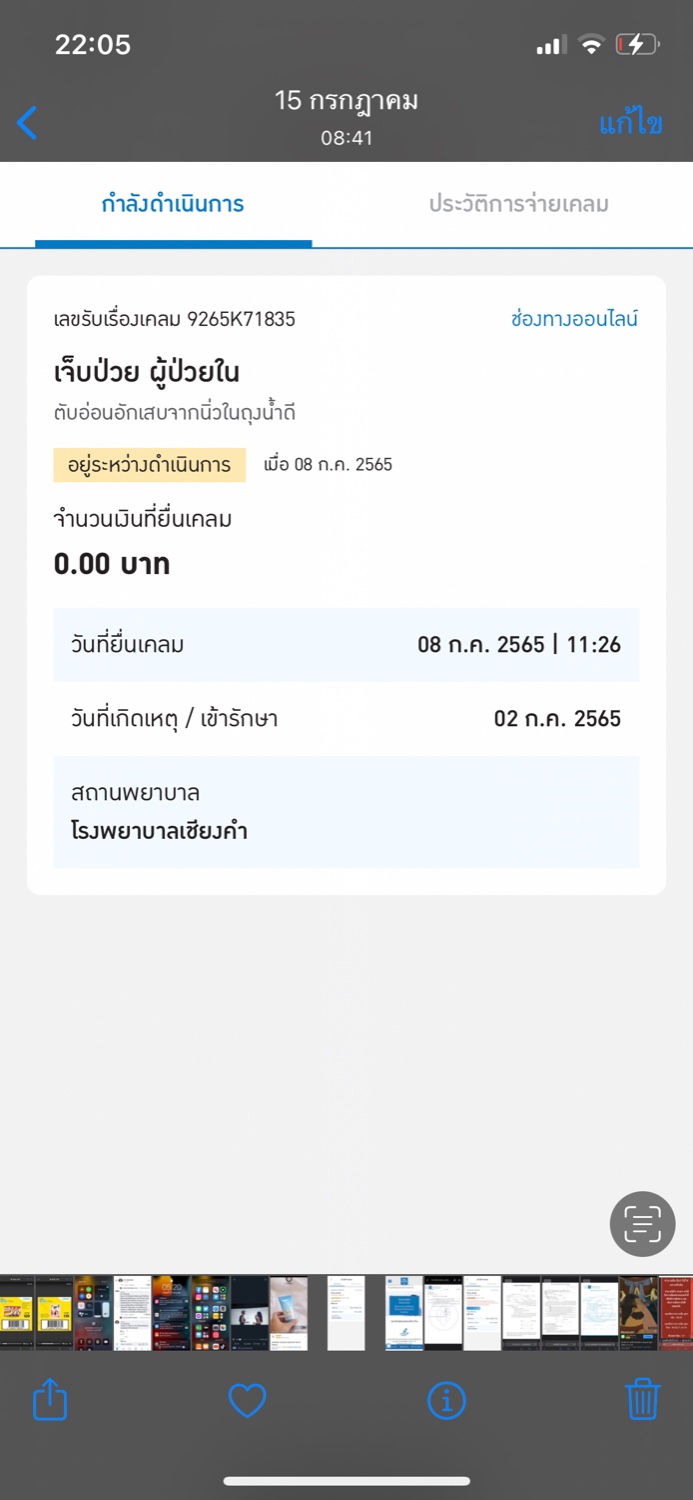This screenshot has height=1500, width=693.
Task: Delete the photo with the trash icon
Action: [x=643, y=1399]
